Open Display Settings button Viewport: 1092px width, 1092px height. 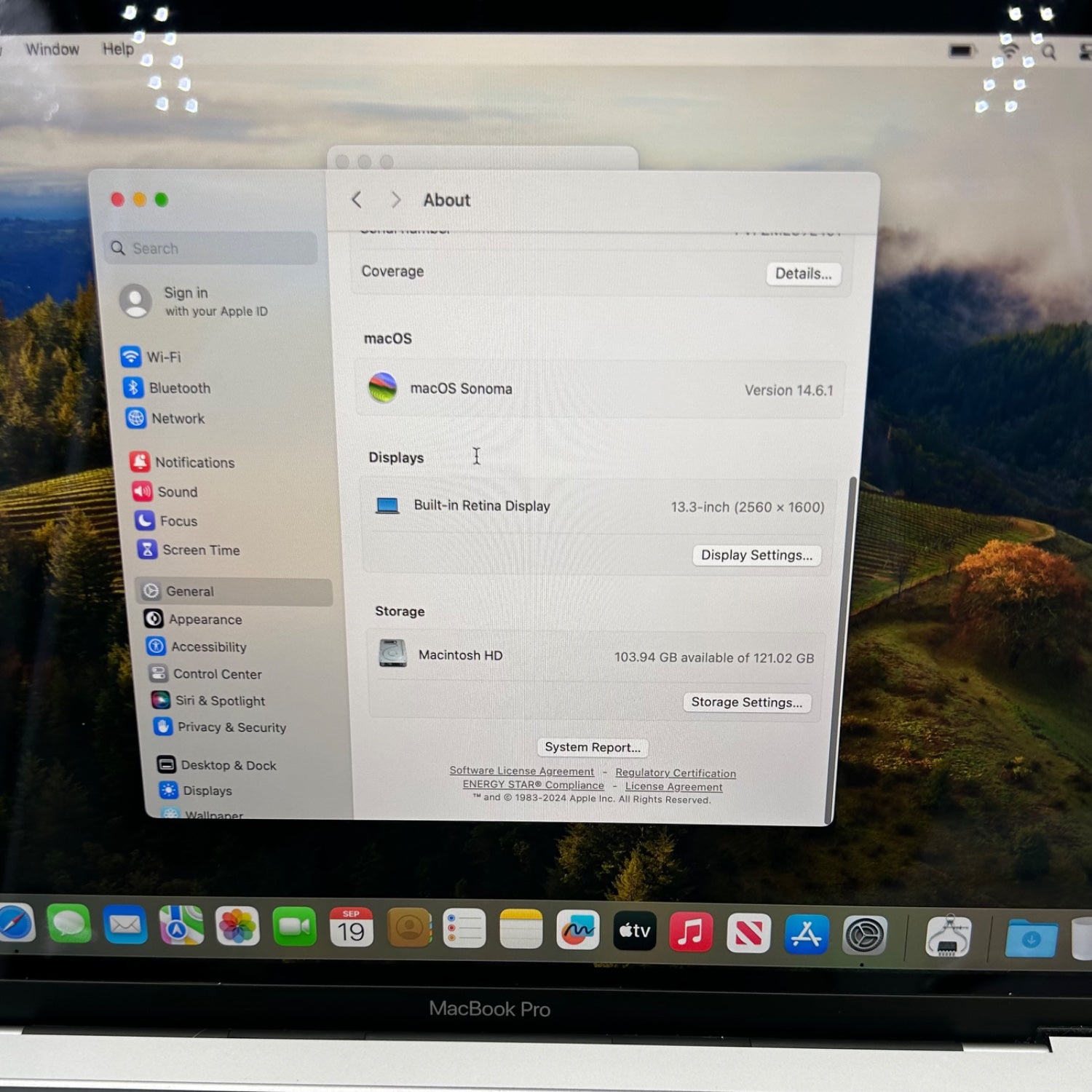point(756,555)
